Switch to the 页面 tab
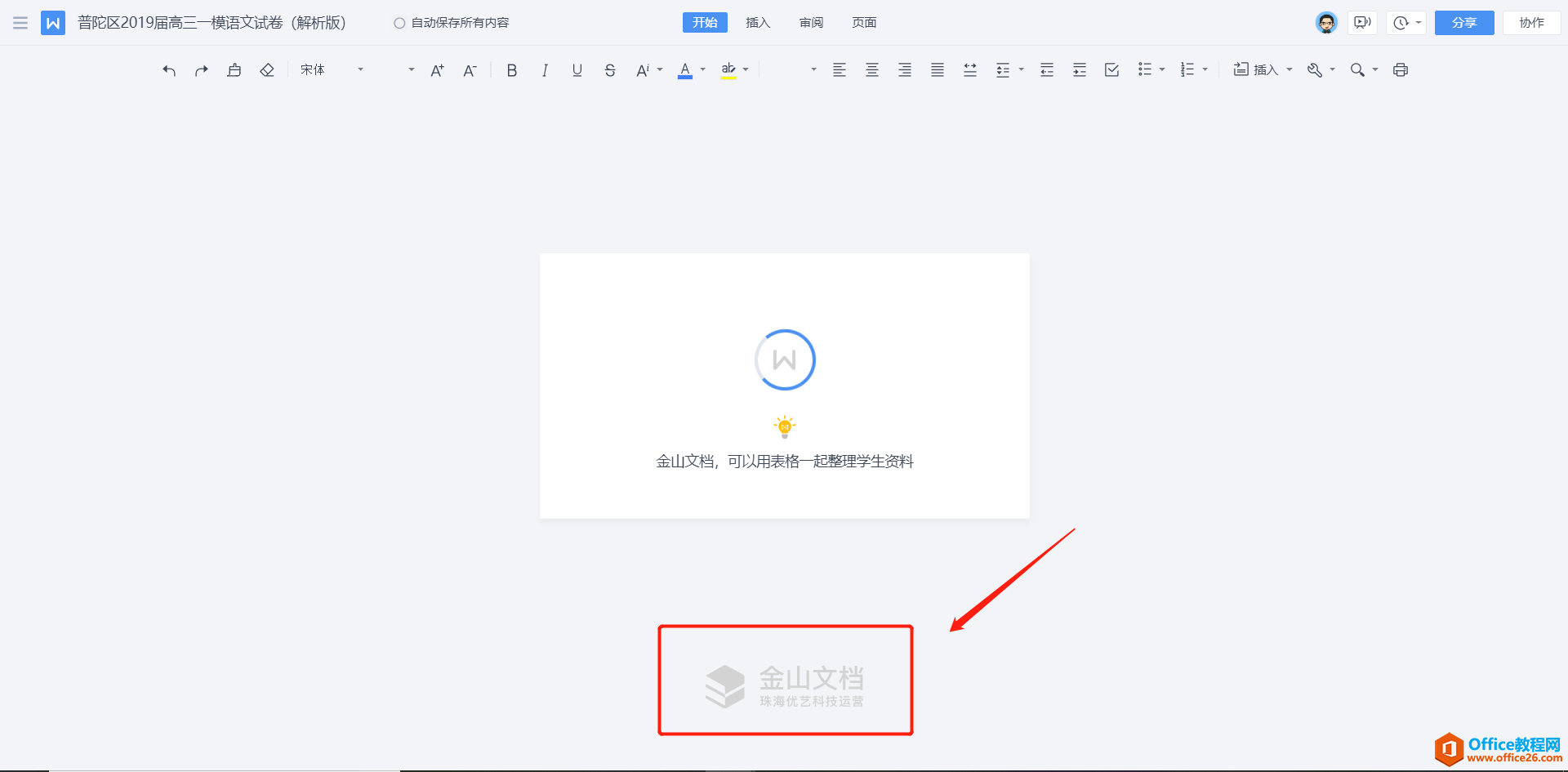This screenshot has height=772, width=1568. click(864, 23)
